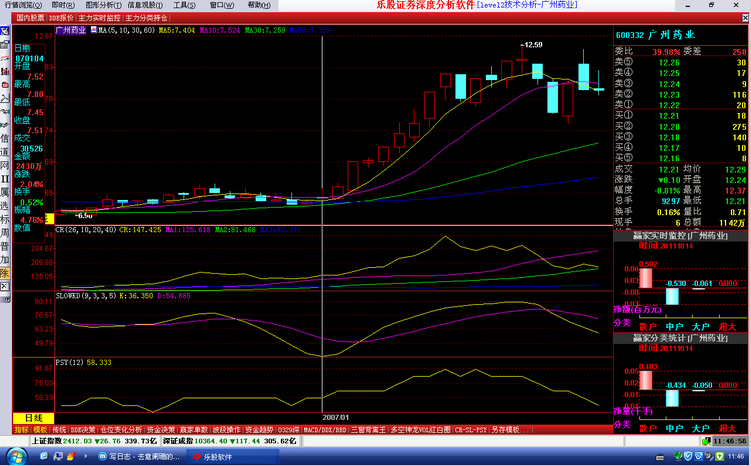751x466 pixels.
Task: Select the 传统 template tab
Action: click(59, 430)
